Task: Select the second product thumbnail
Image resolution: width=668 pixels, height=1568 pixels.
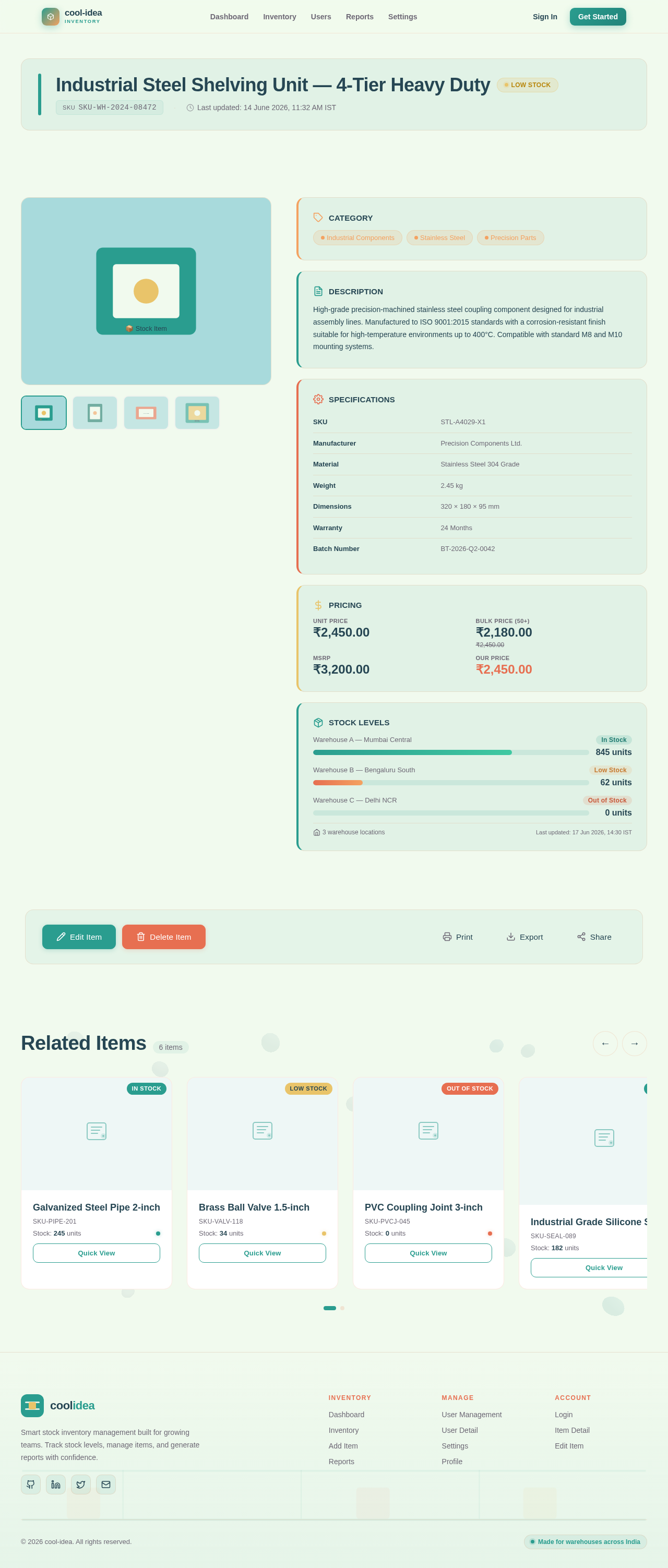Action: point(95,413)
